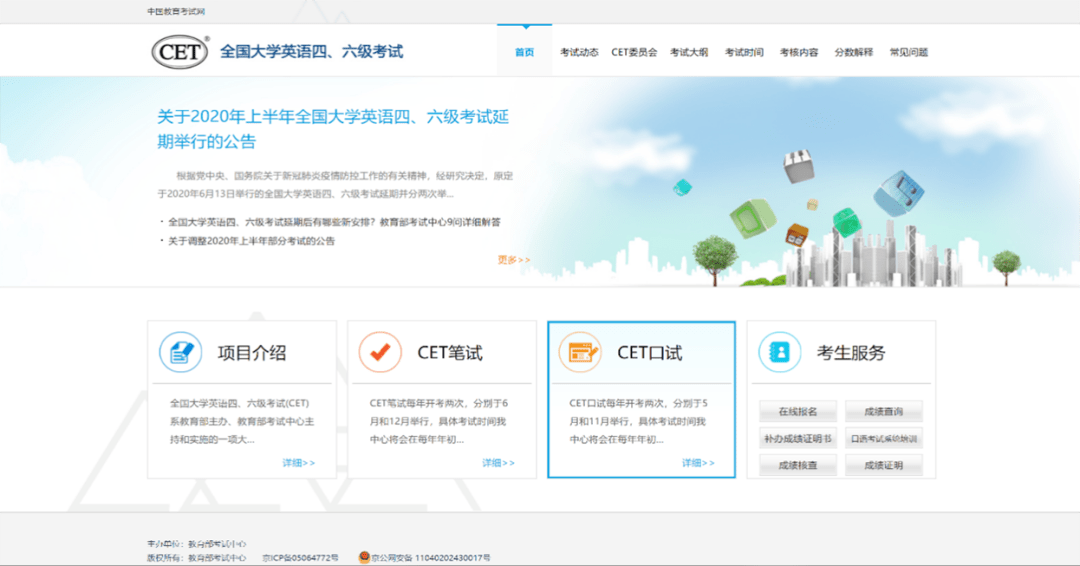Open 分数解释 in the navigation bar
This screenshot has width=1080, height=566.
coord(853,52)
